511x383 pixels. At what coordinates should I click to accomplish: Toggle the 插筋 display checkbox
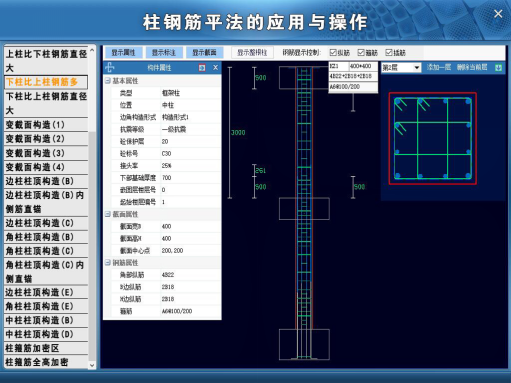tap(389, 52)
